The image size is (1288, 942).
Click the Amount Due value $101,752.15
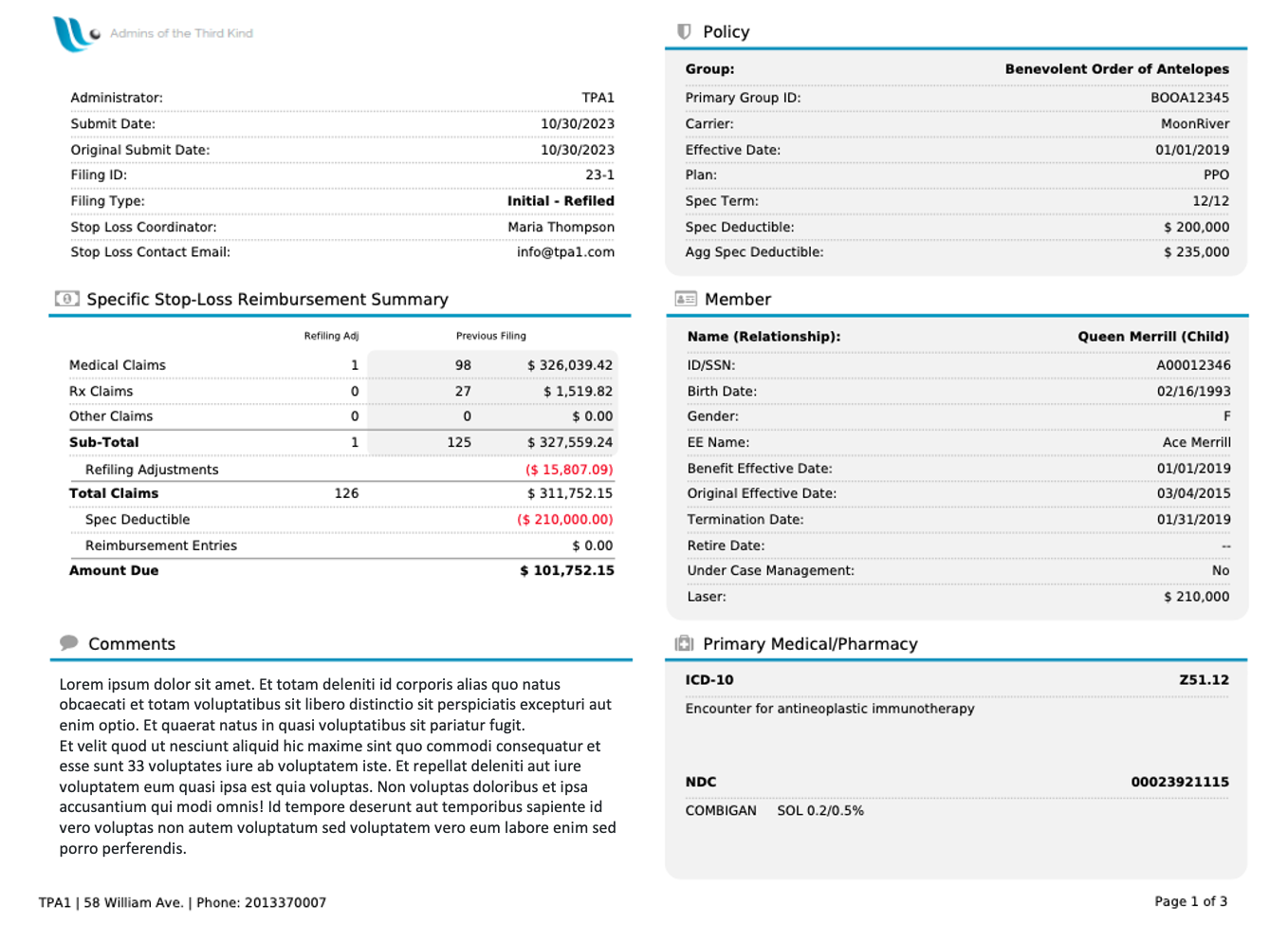[567, 570]
